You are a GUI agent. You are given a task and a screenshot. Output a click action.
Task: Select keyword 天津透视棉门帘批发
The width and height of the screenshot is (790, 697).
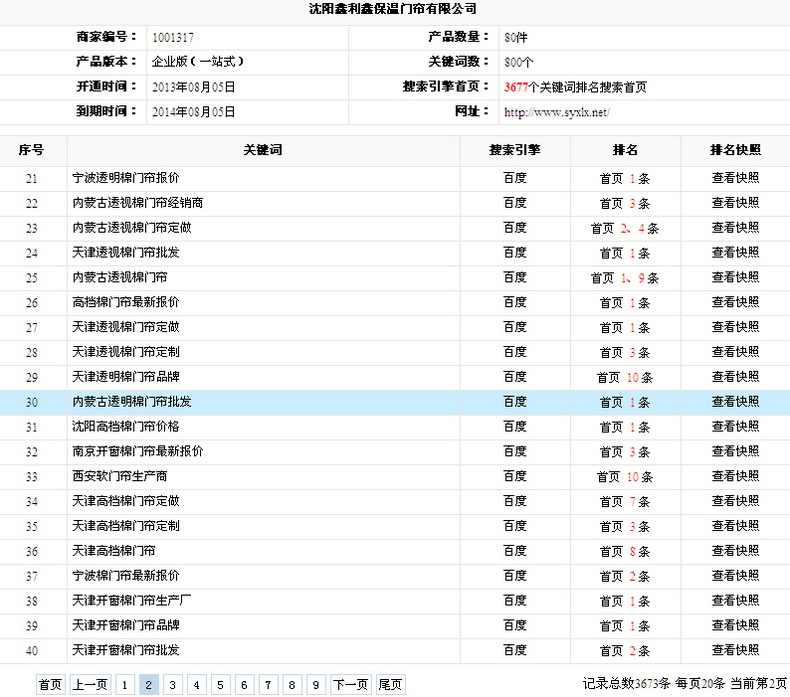[x=126, y=252]
